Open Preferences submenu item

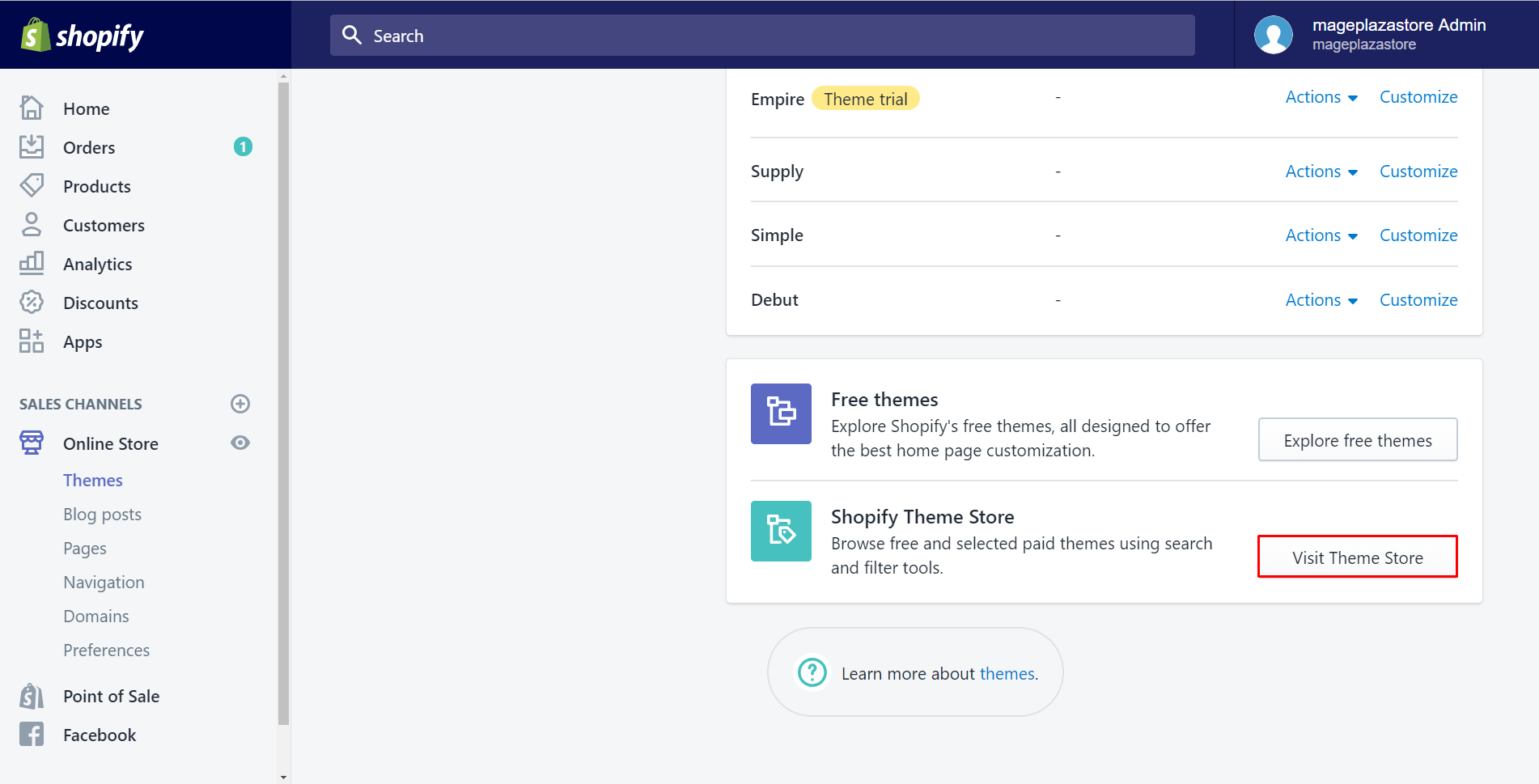[x=107, y=650]
